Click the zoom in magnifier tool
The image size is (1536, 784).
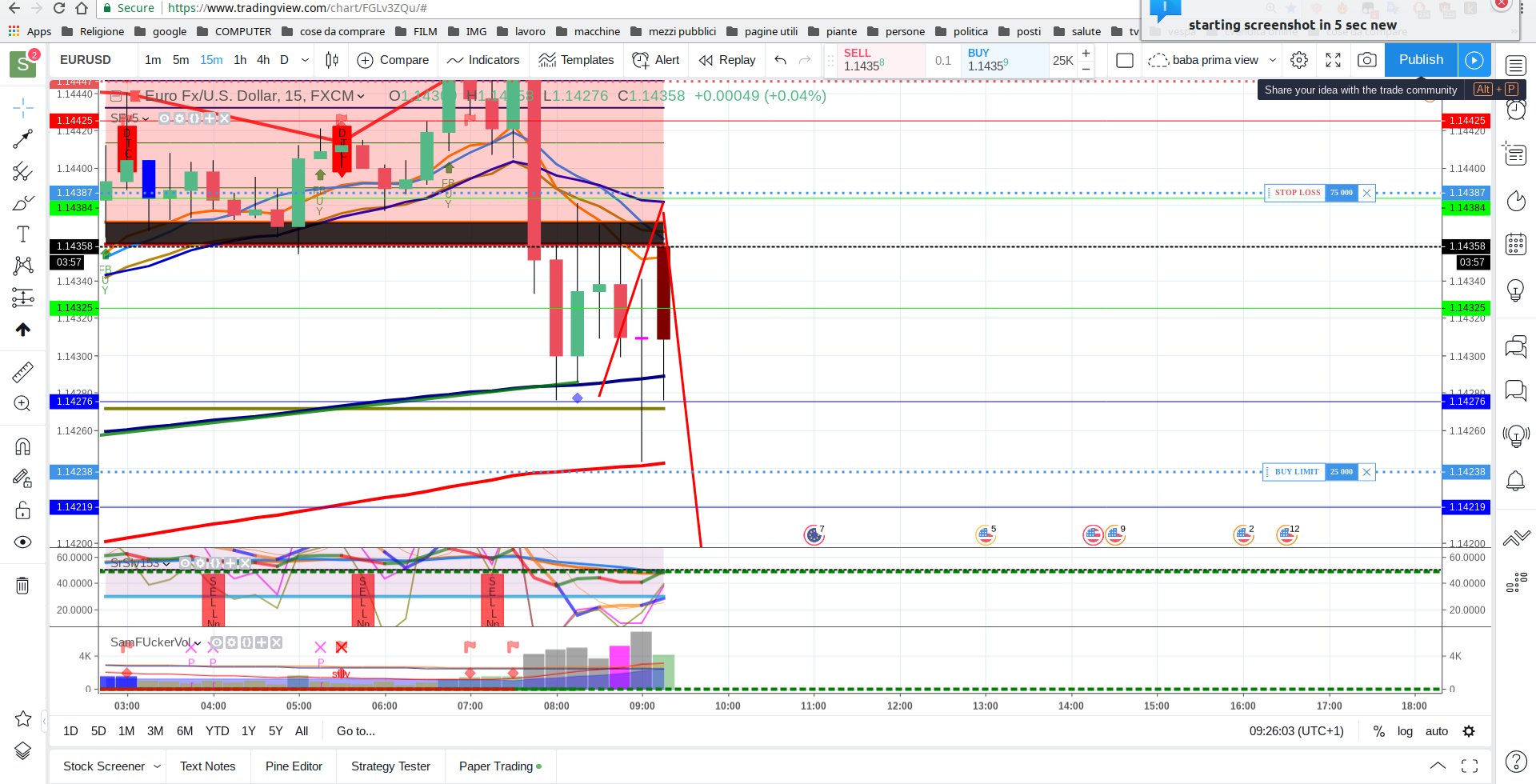23,404
